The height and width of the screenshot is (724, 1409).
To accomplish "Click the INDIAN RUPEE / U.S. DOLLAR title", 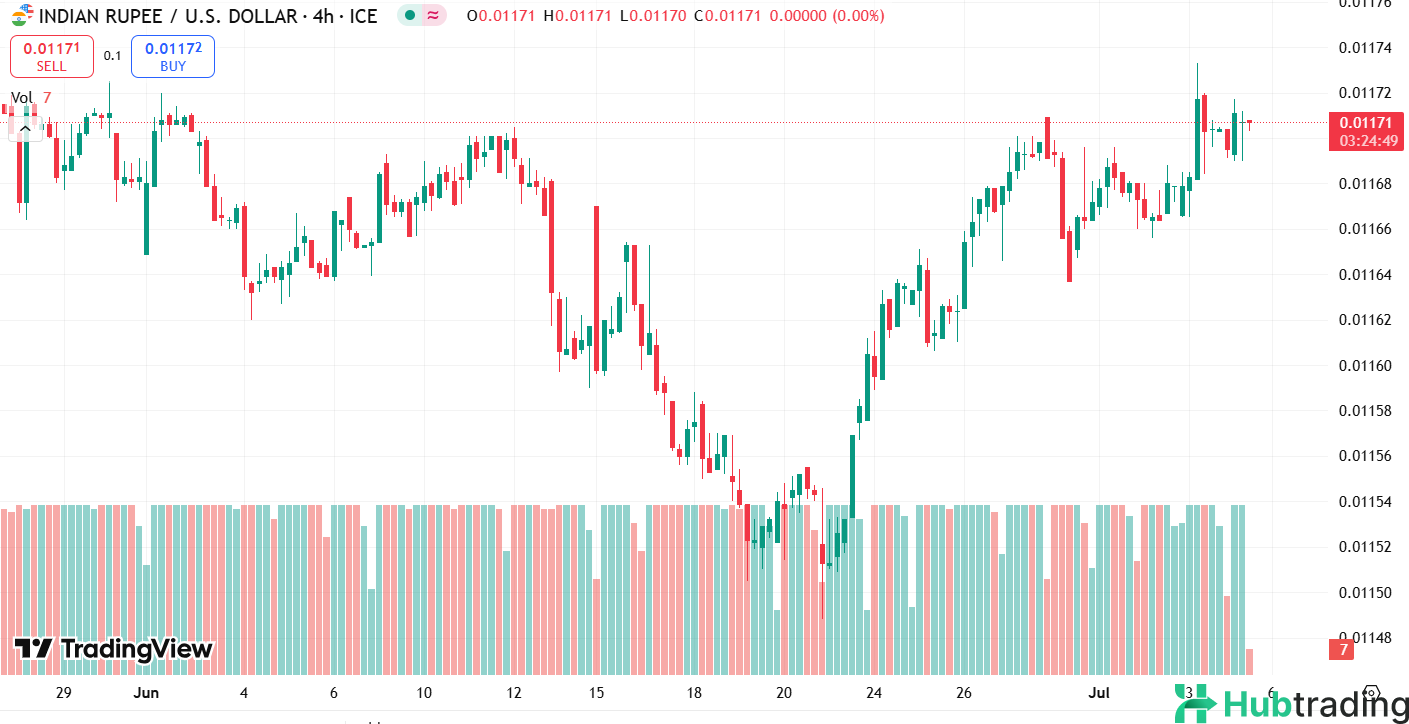I will [x=168, y=17].
